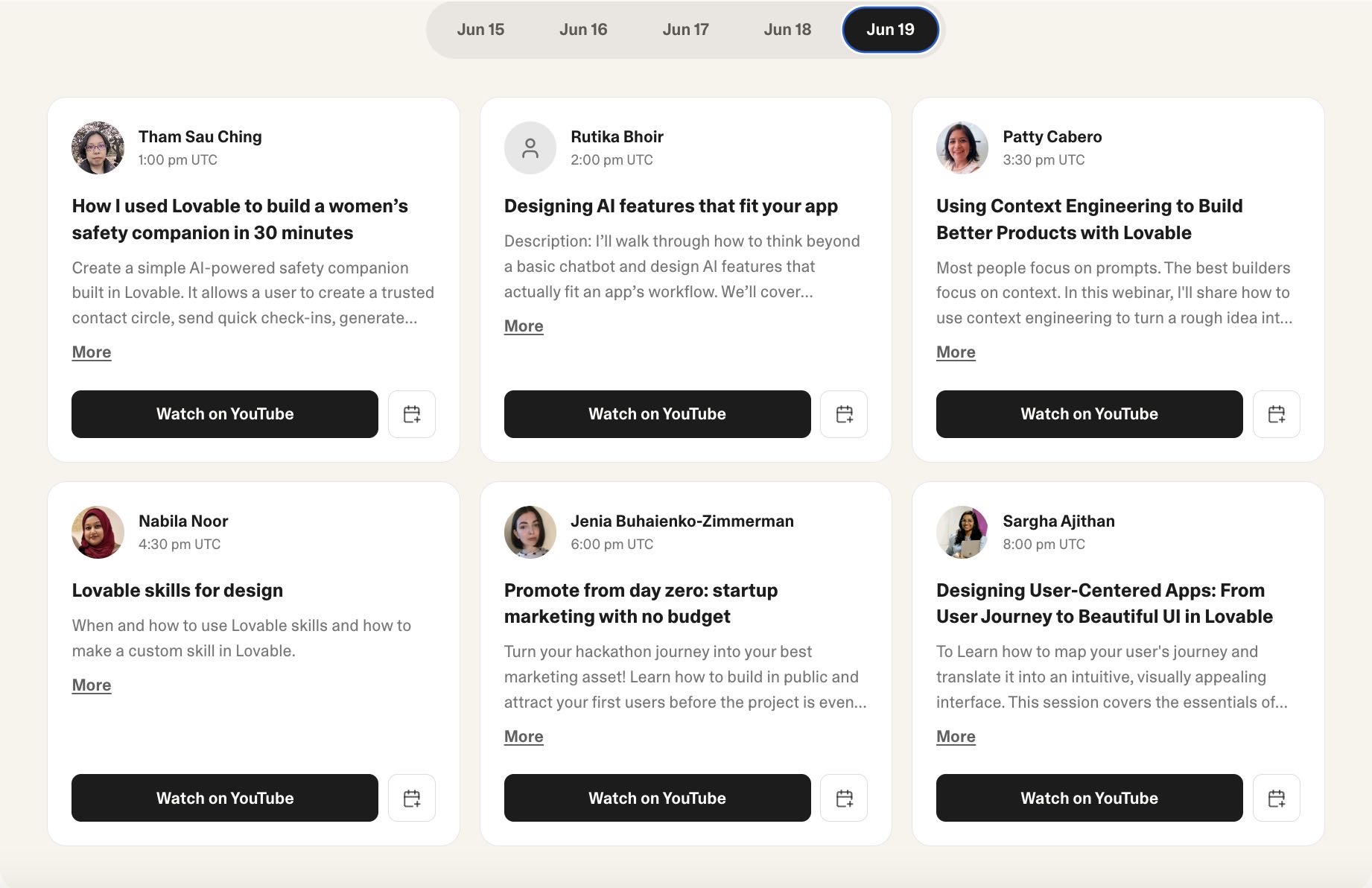This screenshot has height=888, width=1372.
Task: Click Rutika Bhoir's placeholder avatar
Action: click(530, 148)
